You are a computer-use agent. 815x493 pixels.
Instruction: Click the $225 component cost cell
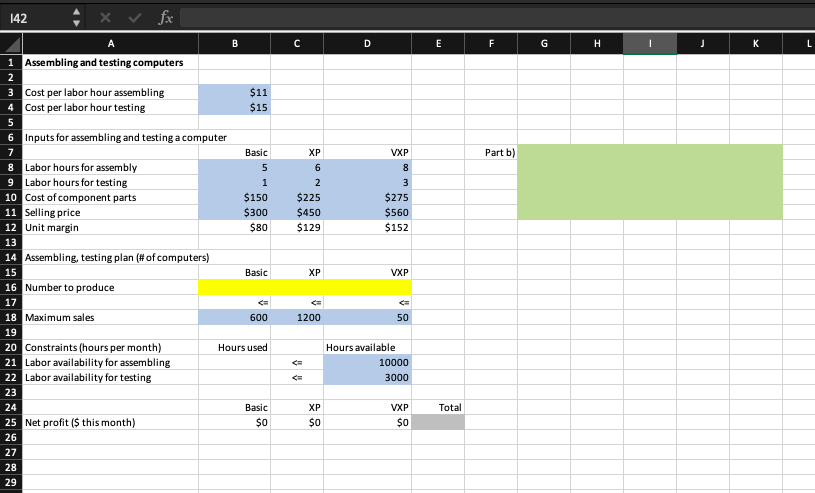297,198
